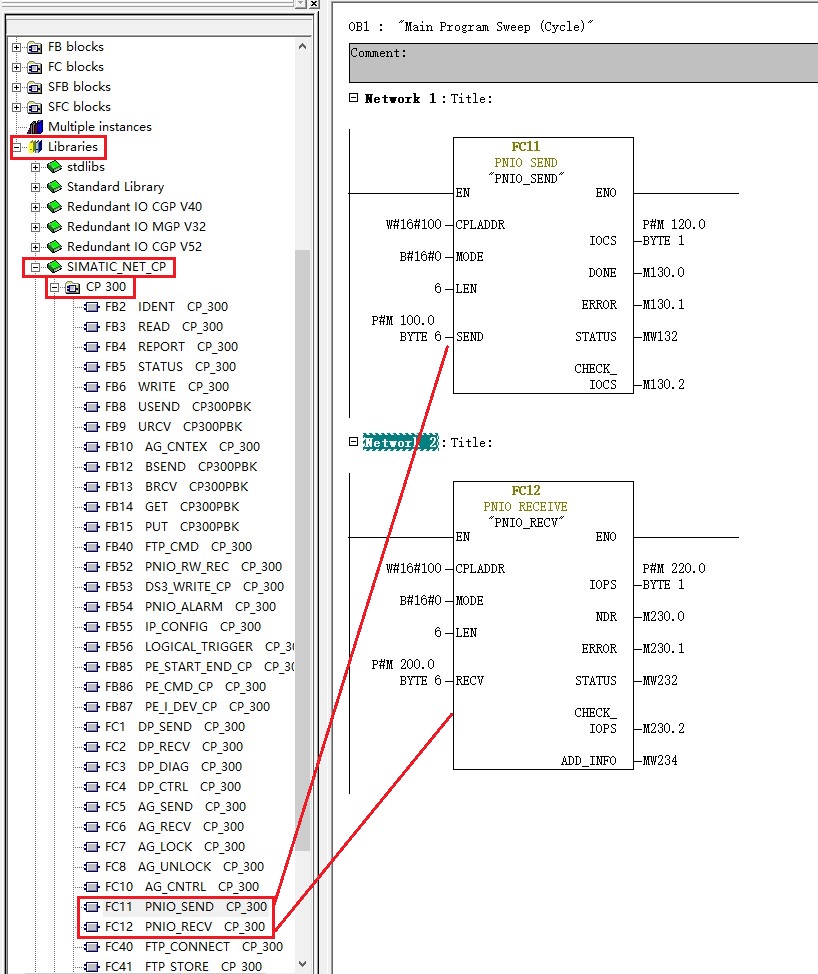Click the FB3 READ block icon

(92, 327)
